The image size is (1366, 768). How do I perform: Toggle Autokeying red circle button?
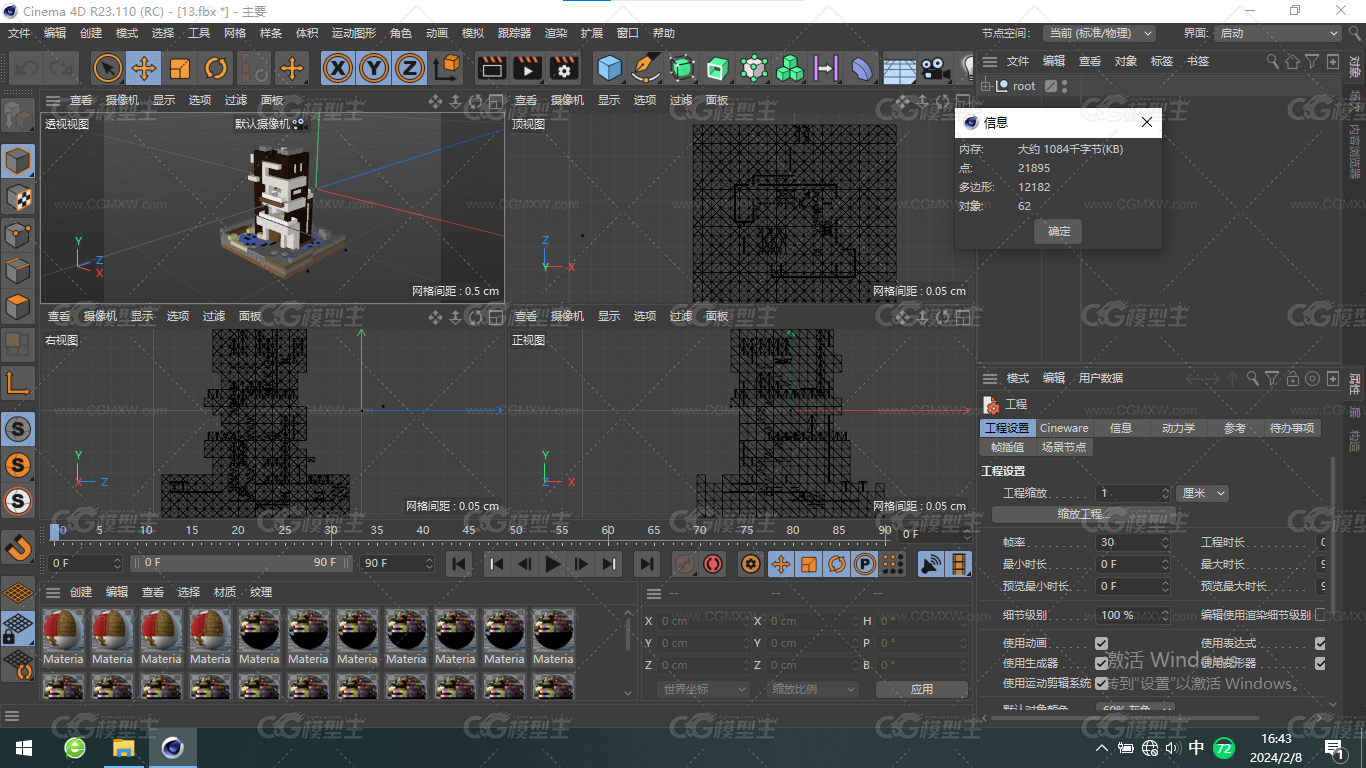pos(713,564)
